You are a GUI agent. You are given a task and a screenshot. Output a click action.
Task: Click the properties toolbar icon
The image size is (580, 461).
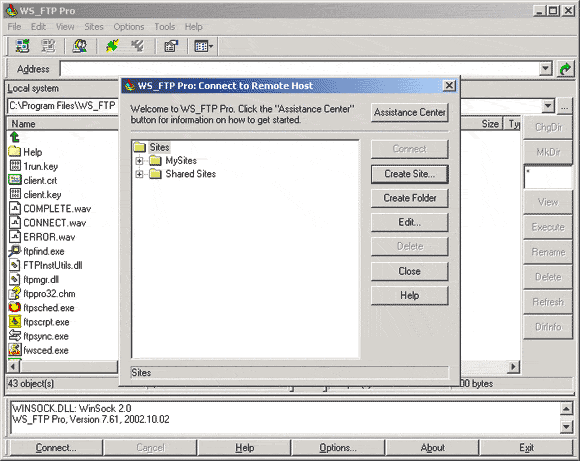click(171, 46)
